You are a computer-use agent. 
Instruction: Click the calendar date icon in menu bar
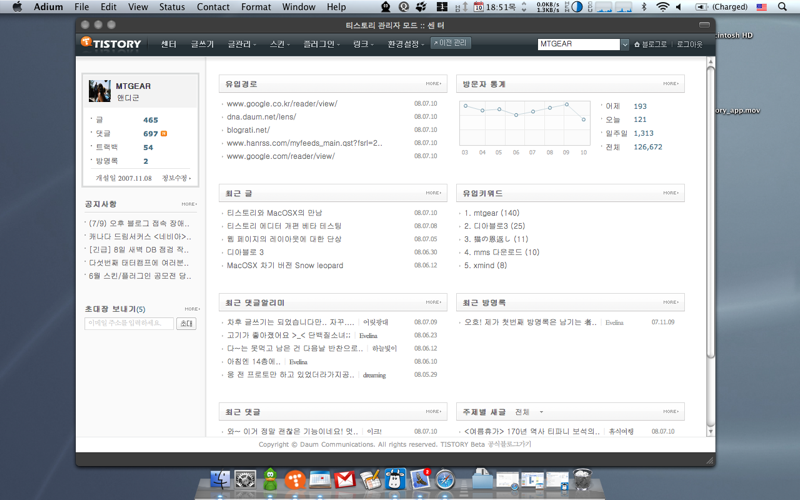coord(479,7)
